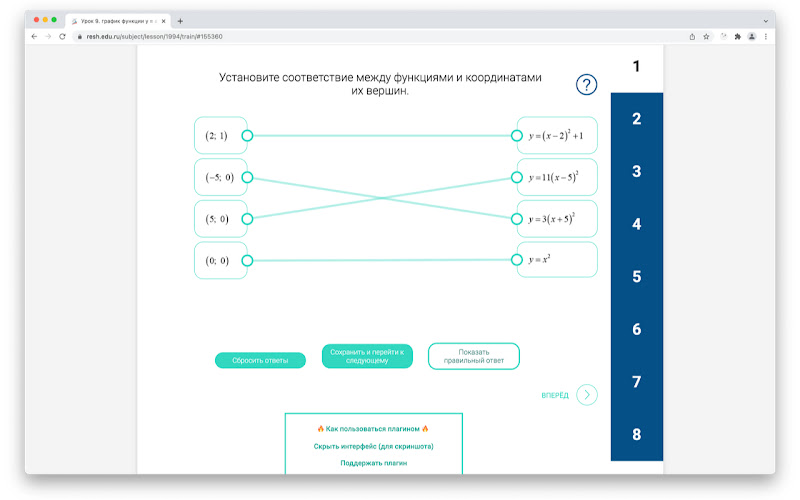Go to task 7 in sidebar
800x500 pixels.
tap(637, 382)
